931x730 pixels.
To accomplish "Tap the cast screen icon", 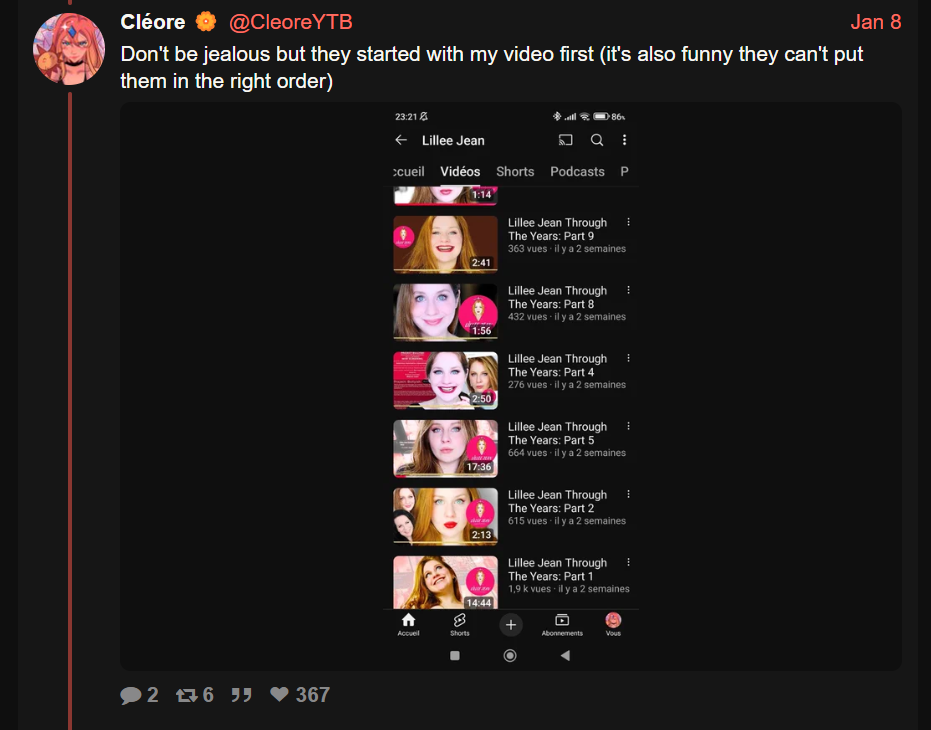I will [566, 140].
